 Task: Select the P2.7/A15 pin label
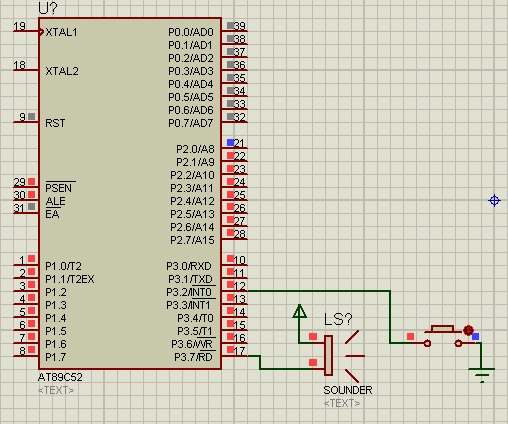tap(192, 240)
